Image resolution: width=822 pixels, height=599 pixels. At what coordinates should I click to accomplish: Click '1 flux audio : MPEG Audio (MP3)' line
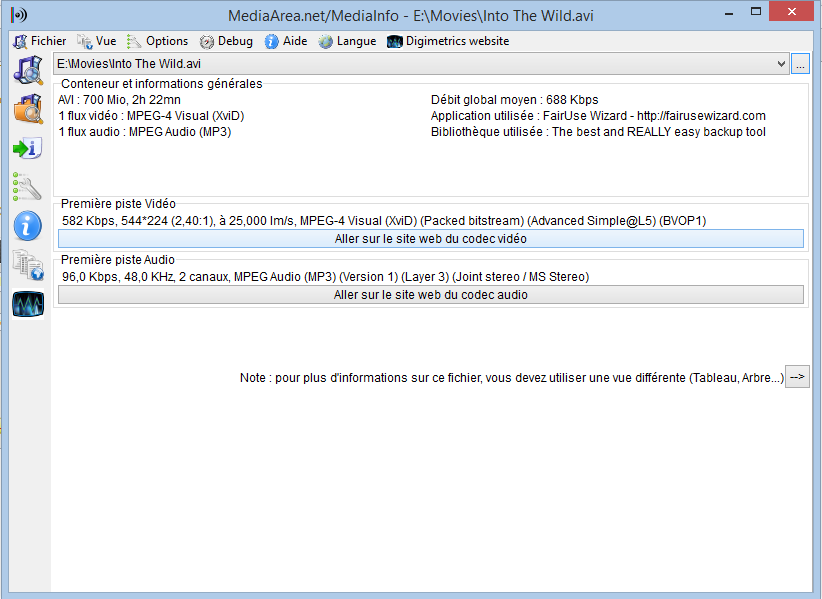[145, 132]
